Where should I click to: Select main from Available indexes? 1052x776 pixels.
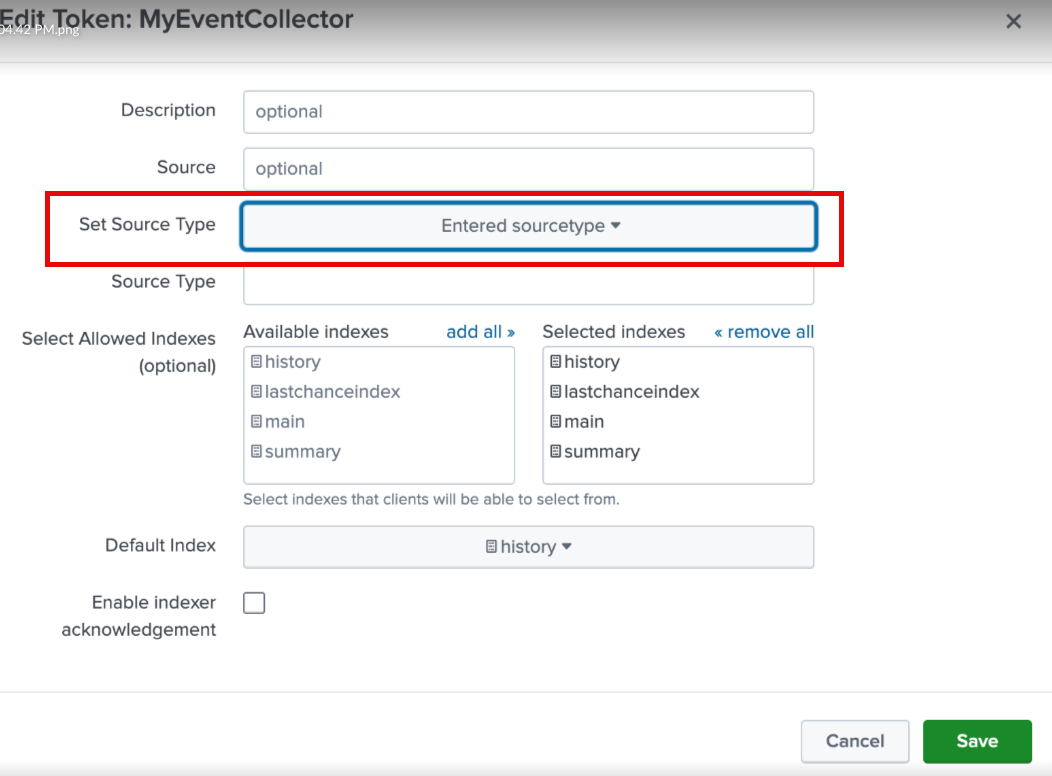click(x=285, y=422)
